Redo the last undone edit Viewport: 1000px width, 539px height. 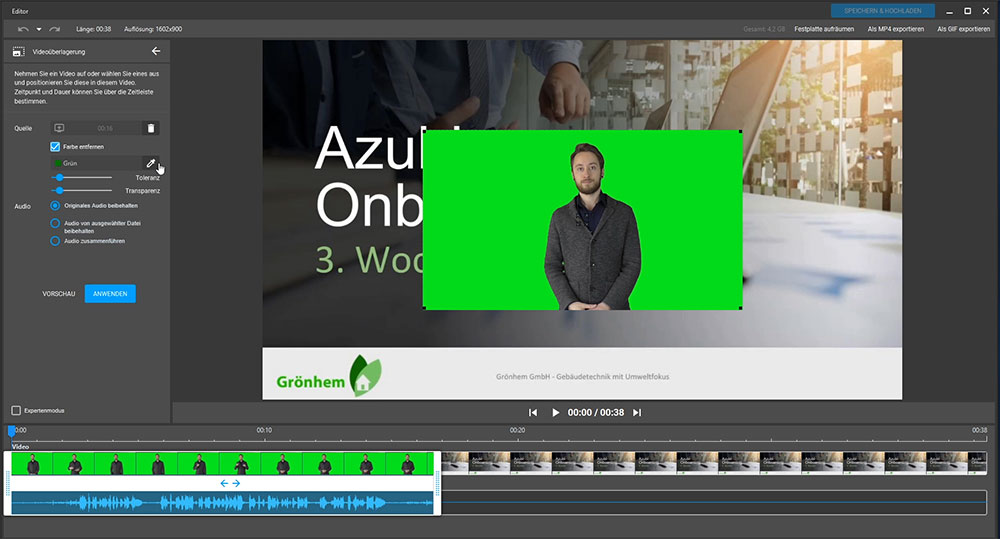coord(55,29)
